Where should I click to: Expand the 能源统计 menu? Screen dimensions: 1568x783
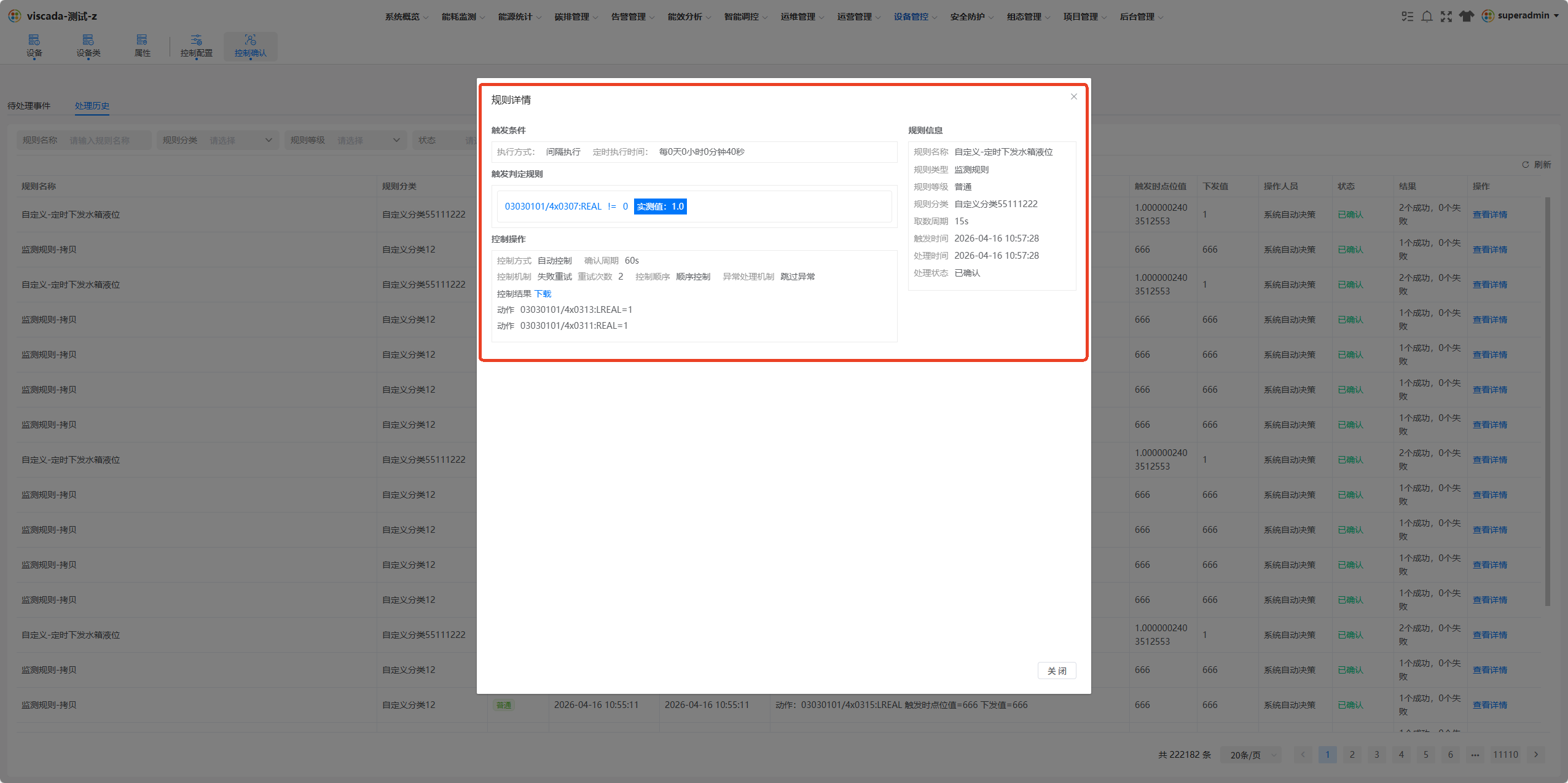click(x=520, y=17)
